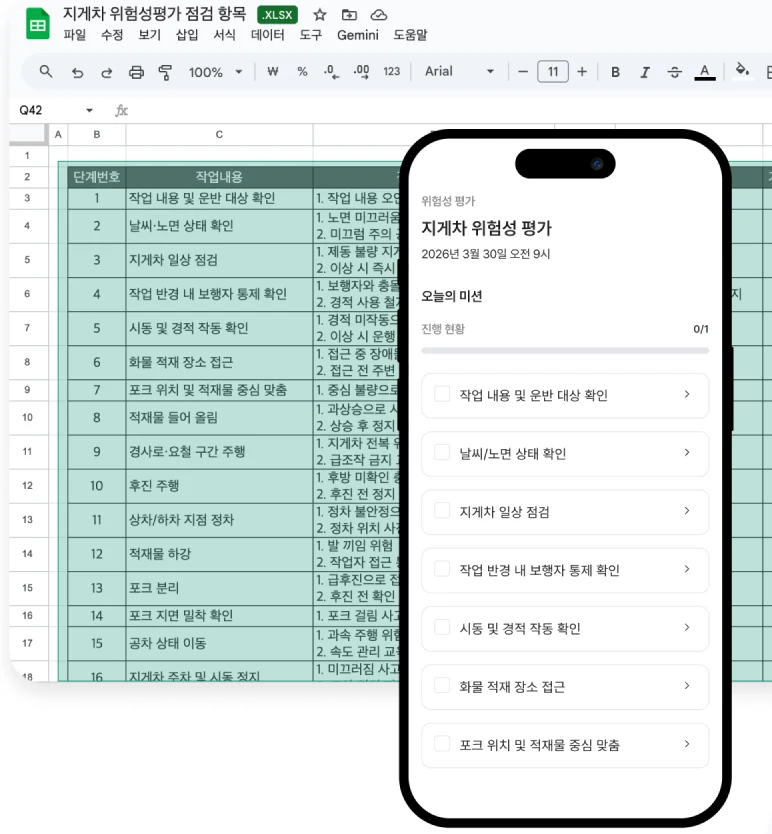Screen dimensions: 772x834
Task: Print the spreadsheet
Action: tap(136, 72)
